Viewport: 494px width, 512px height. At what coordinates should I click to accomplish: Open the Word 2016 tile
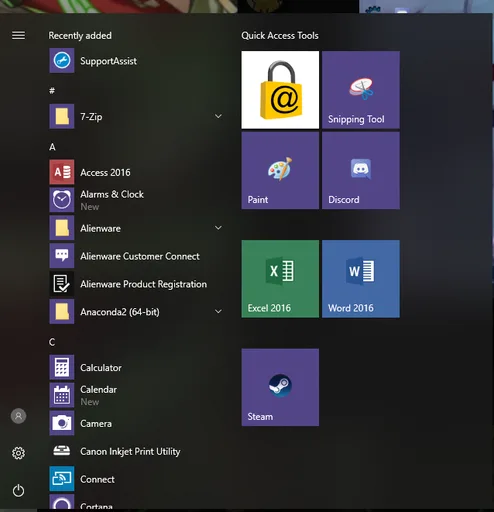(x=361, y=279)
